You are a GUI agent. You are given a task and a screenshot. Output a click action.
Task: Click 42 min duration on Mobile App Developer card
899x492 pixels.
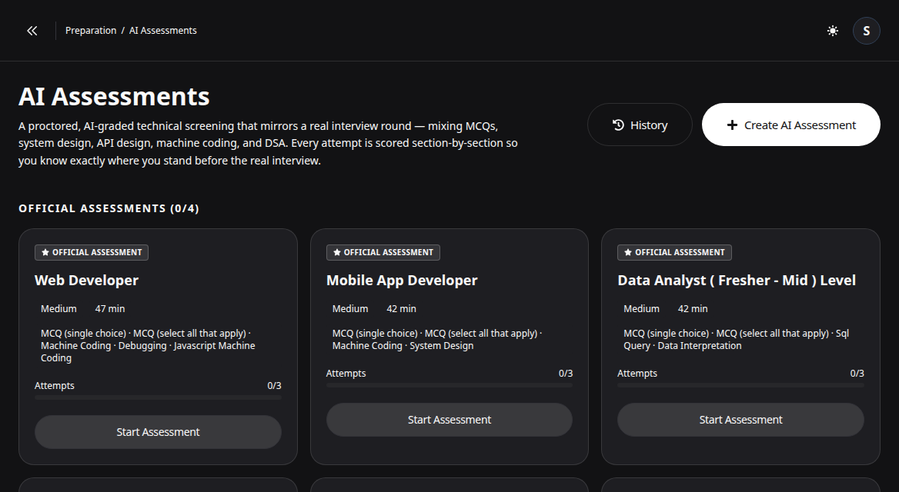tap(401, 309)
